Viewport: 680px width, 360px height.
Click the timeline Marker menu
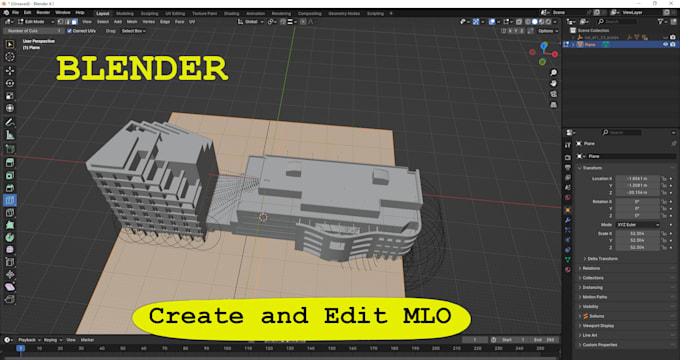(87, 340)
